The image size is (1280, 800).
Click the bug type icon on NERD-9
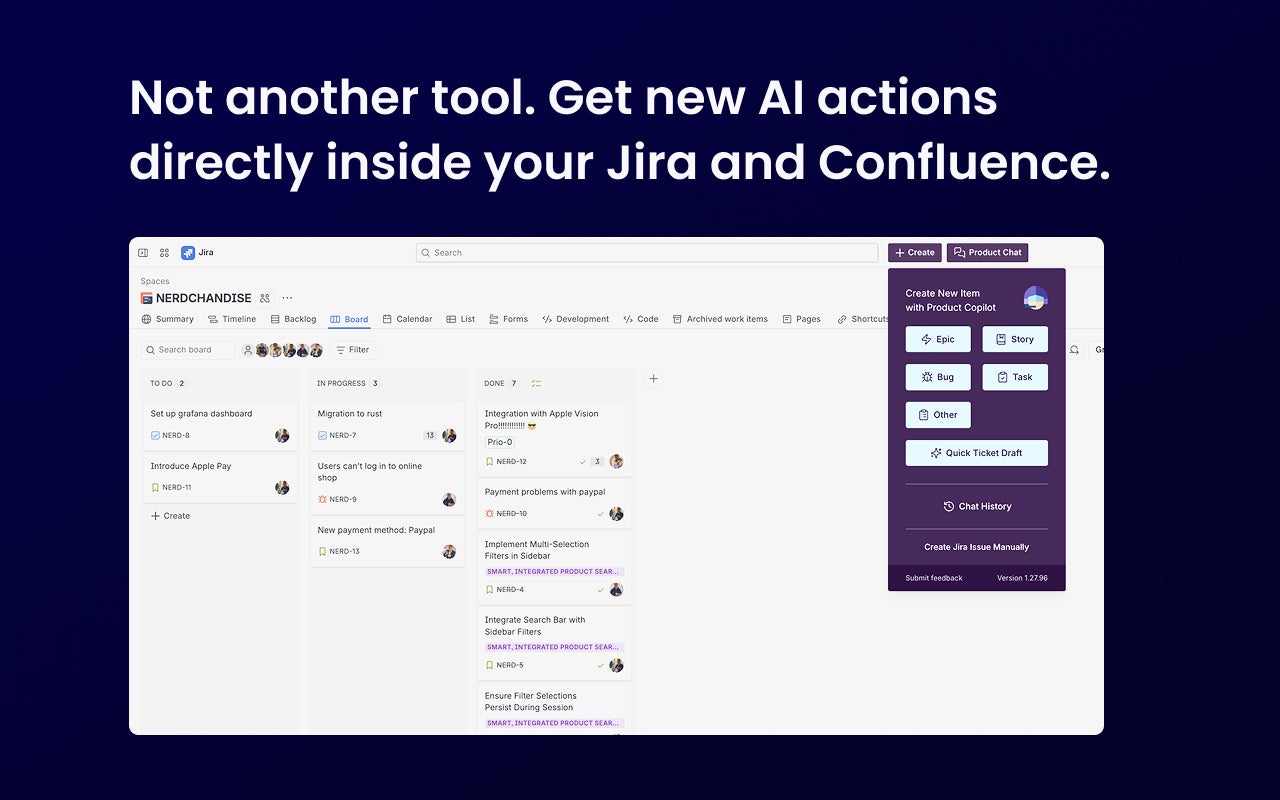coord(322,499)
